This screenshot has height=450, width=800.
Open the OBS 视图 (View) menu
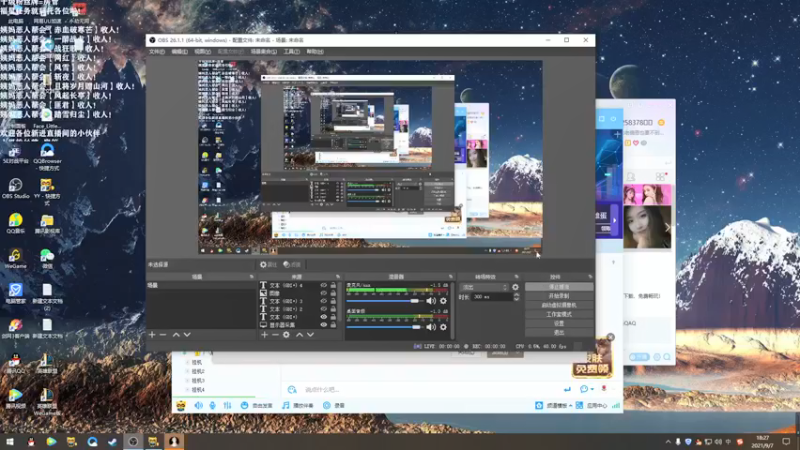[x=202, y=52]
